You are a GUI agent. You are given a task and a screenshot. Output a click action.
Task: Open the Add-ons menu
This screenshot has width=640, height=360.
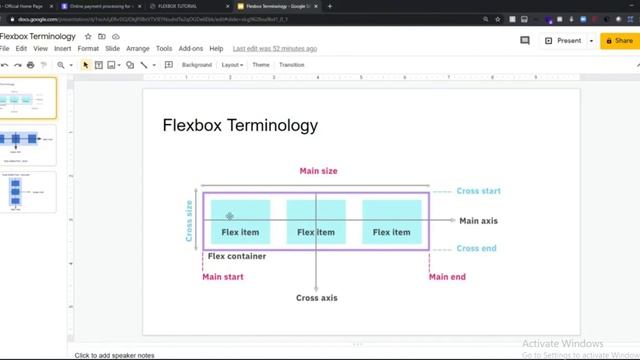tap(191, 49)
